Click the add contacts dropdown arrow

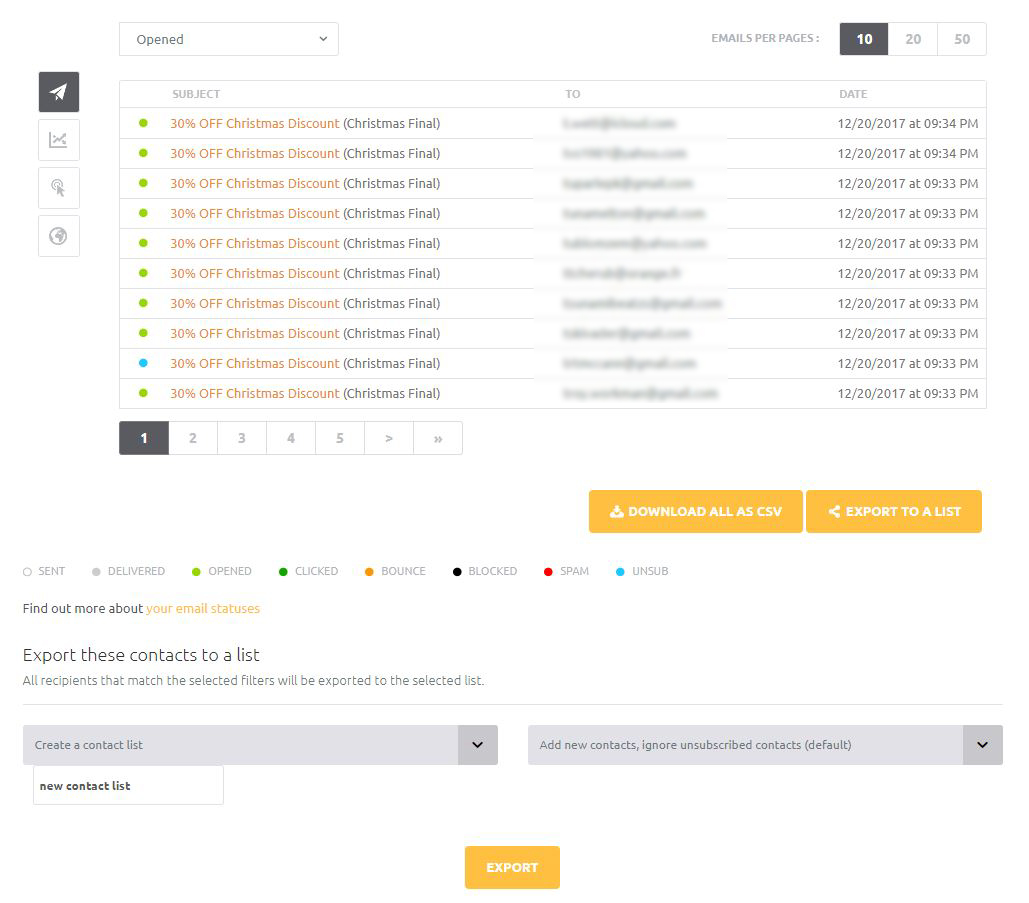982,745
